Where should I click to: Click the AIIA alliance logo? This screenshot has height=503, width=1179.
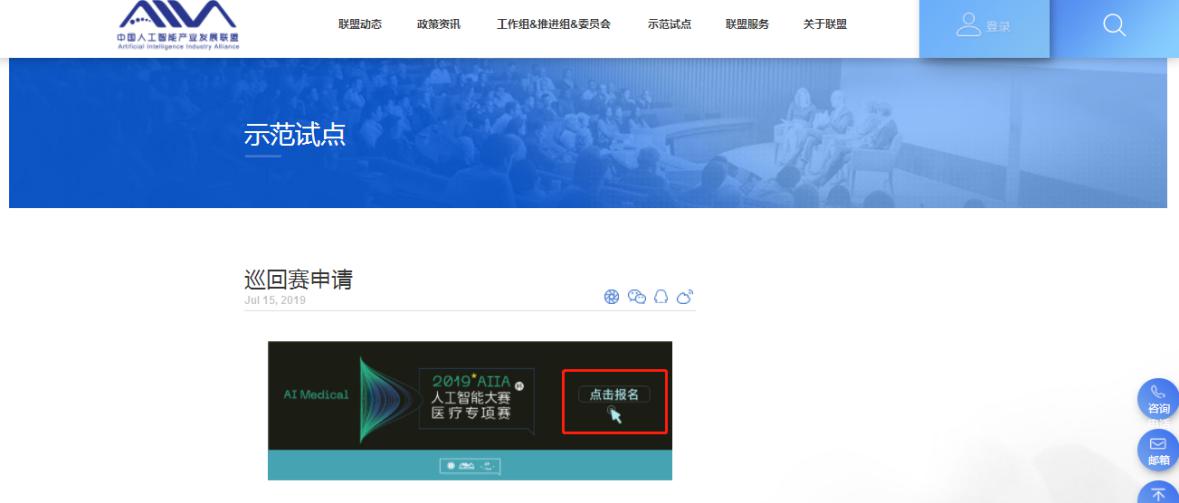178,25
